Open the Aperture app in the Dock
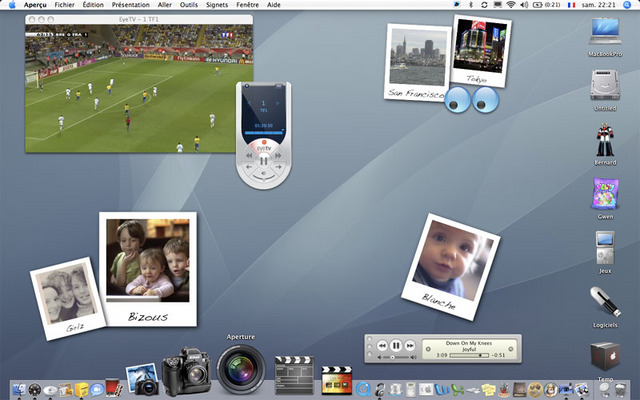 pyautogui.click(x=241, y=369)
